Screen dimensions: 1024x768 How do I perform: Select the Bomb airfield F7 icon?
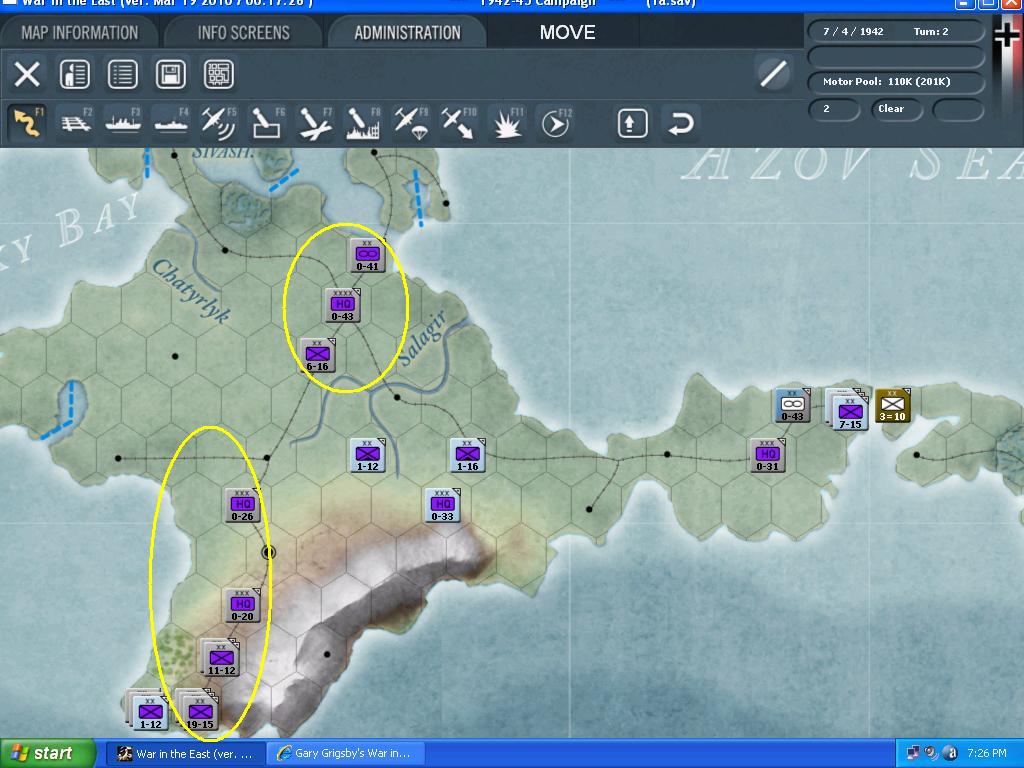pyautogui.click(x=315, y=123)
